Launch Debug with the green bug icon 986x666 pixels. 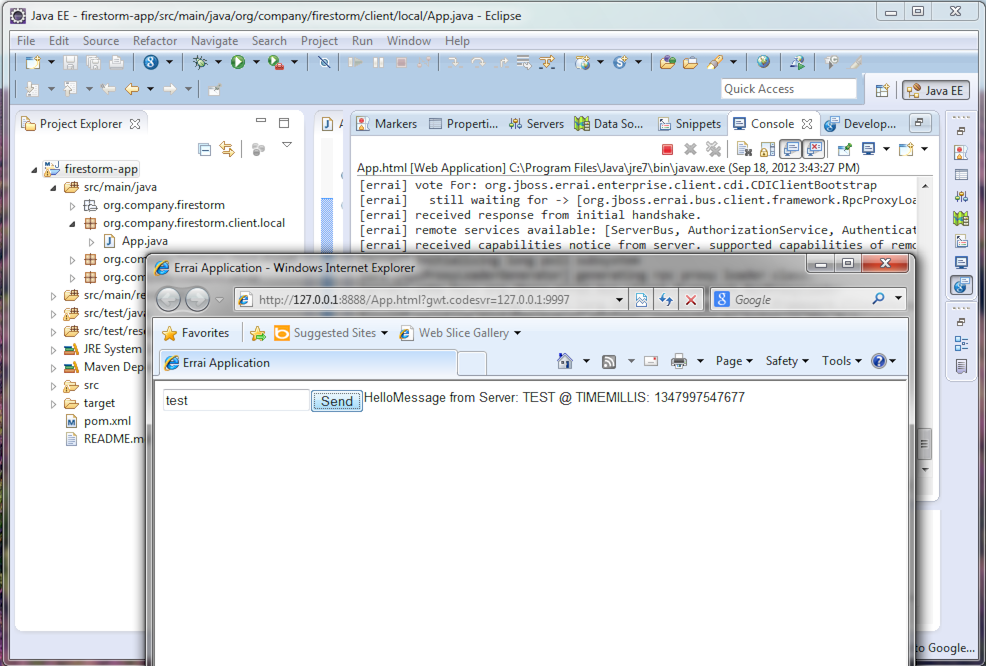(x=200, y=62)
